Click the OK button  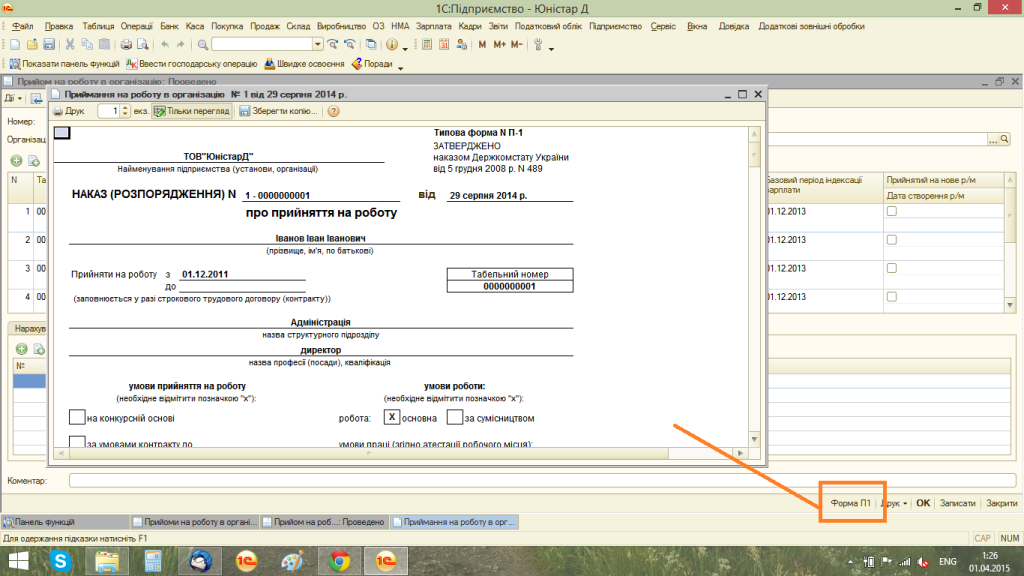pyautogui.click(x=923, y=503)
